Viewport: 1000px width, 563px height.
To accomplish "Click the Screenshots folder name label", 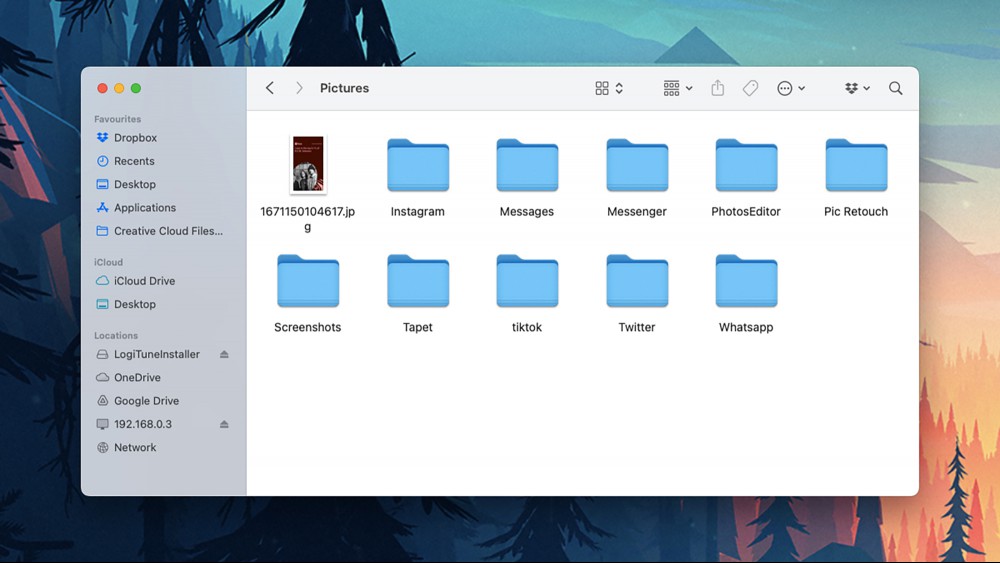I will click(x=307, y=327).
